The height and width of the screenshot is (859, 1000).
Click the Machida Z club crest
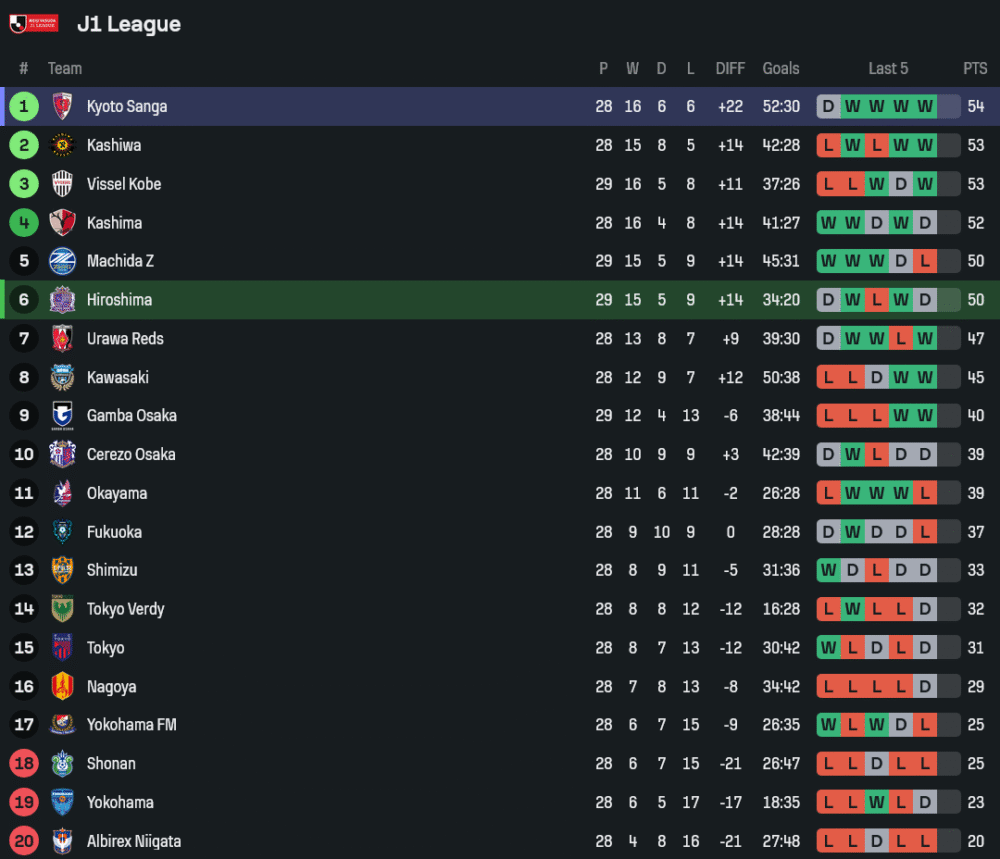tap(62, 261)
